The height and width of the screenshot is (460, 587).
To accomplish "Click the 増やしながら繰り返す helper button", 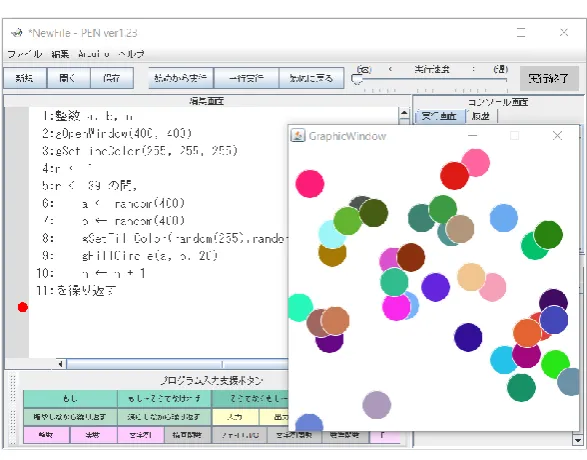I will point(70,417).
